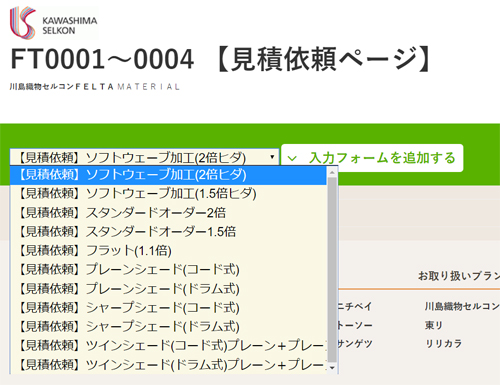Choose ツインシェード(コード式)プレーン+プレーン option

[x=168, y=345]
